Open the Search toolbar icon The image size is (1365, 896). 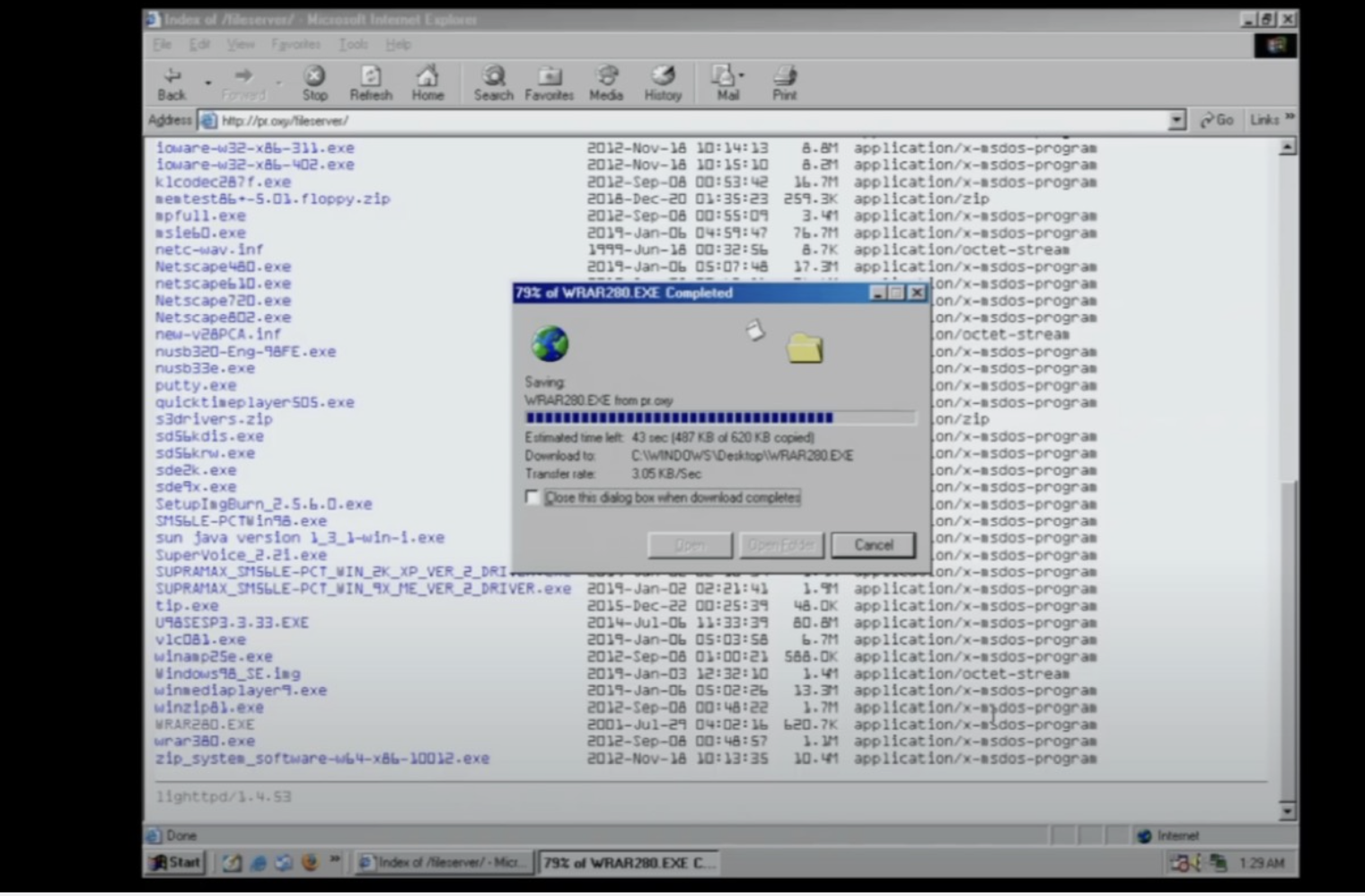point(494,76)
